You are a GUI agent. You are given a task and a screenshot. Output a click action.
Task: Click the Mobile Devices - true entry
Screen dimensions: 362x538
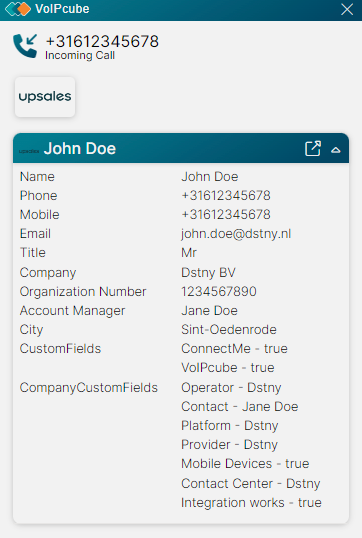(x=245, y=464)
